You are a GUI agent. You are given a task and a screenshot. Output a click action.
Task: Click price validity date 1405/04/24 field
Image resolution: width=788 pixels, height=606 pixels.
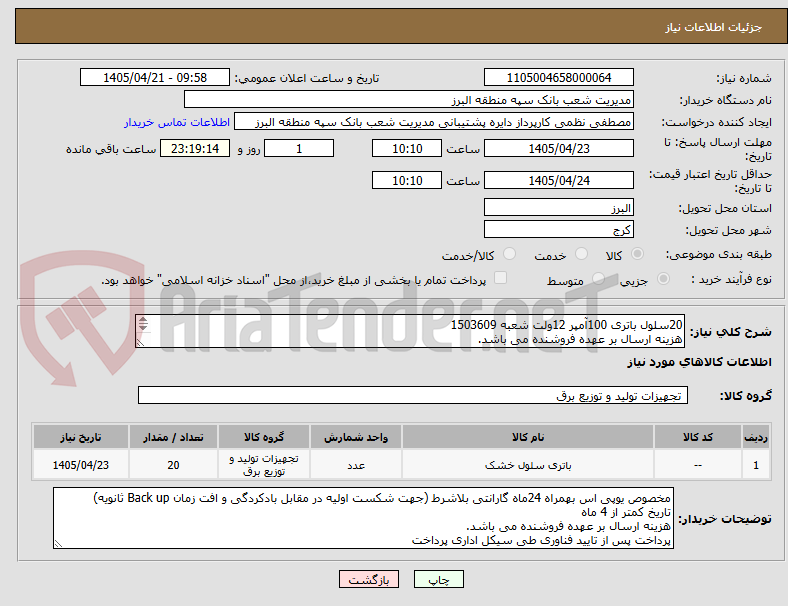pos(558,180)
